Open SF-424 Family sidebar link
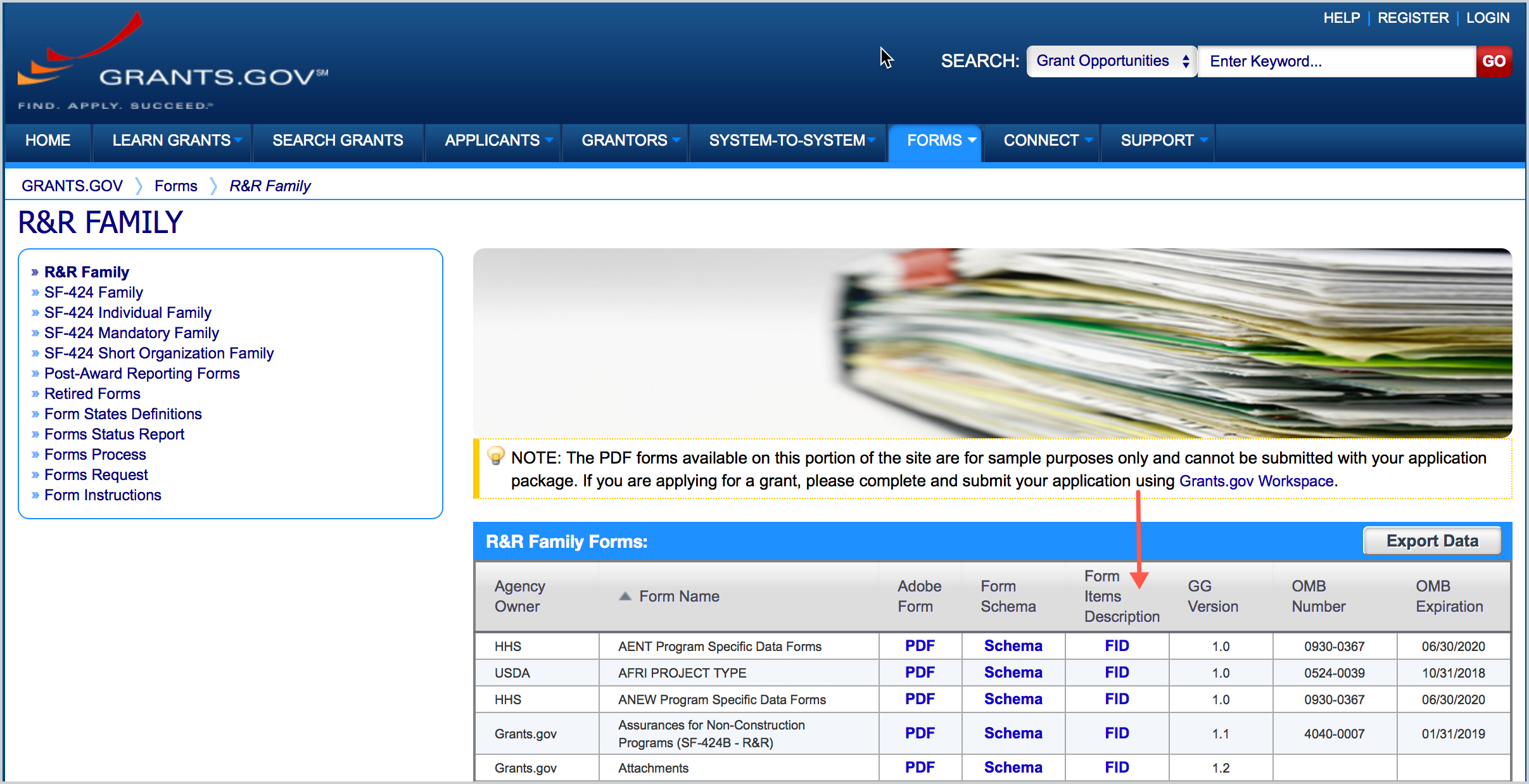The width and height of the screenshot is (1529, 784). point(94,292)
